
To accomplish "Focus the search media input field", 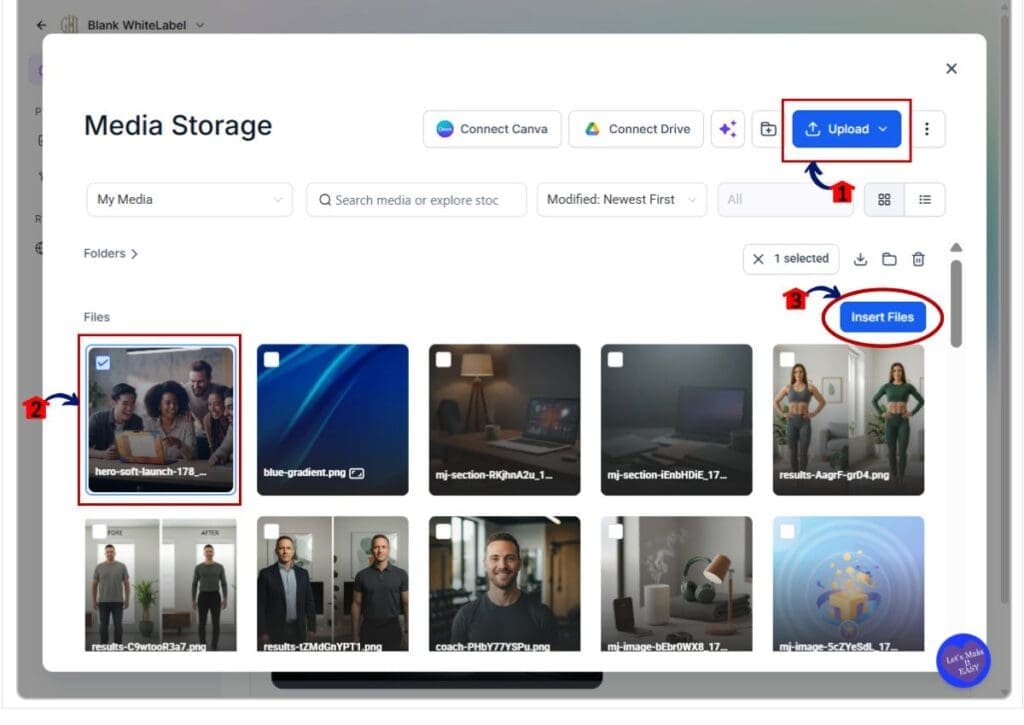I will (416, 200).
